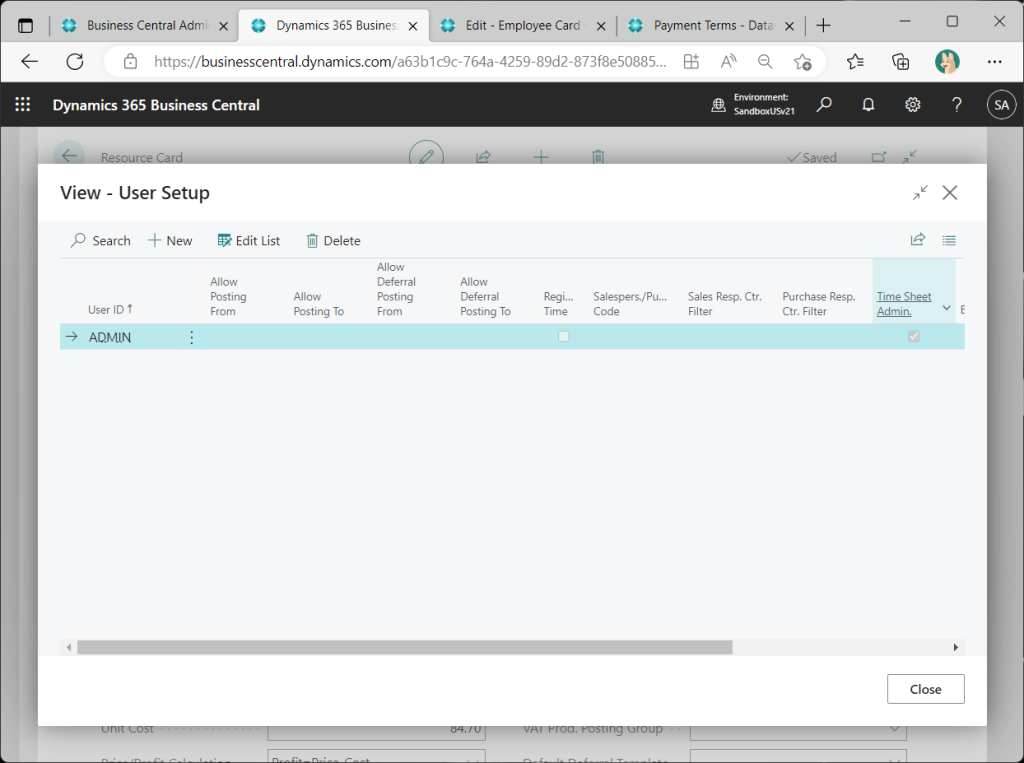
Task: Open the app launcher waffle icon
Action: click(23, 105)
